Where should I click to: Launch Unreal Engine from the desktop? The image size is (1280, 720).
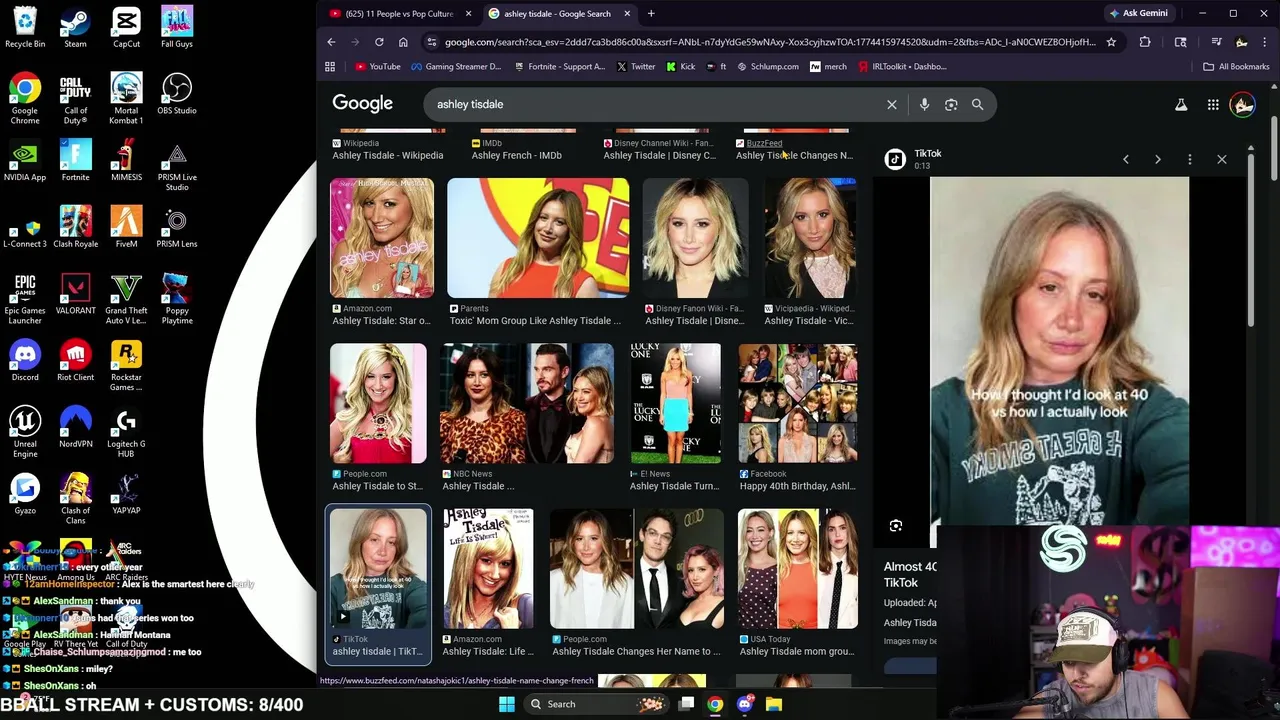click(x=25, y=432)
